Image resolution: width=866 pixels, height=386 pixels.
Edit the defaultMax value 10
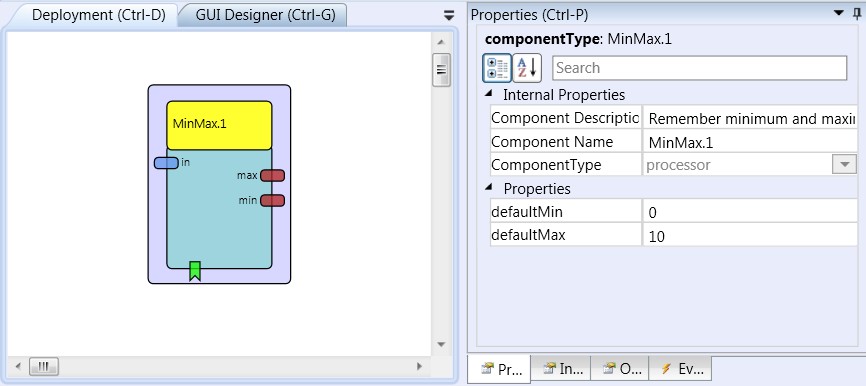click(x=750, y=236)
